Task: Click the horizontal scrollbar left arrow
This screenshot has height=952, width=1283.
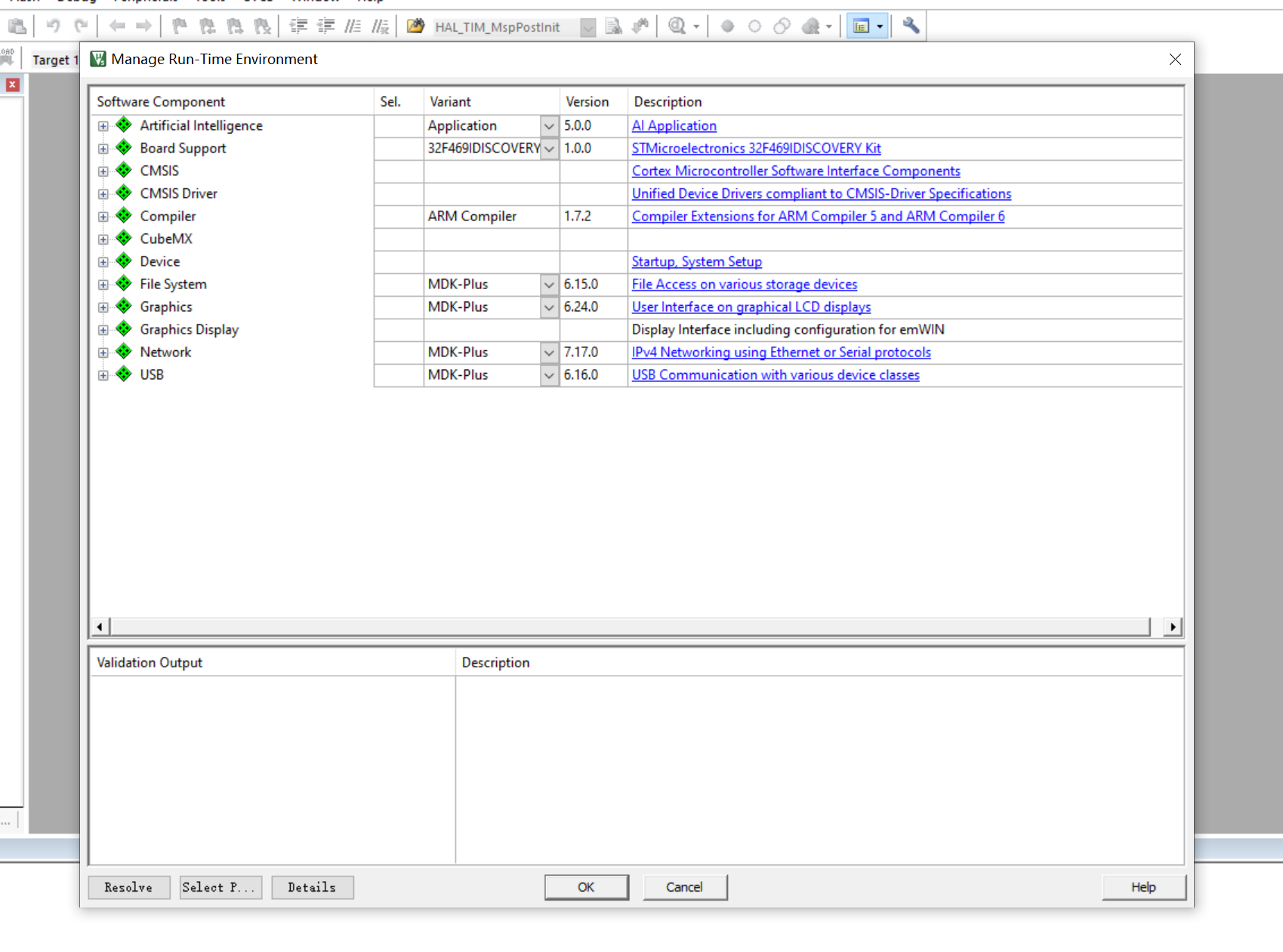Action: (100, 627)
